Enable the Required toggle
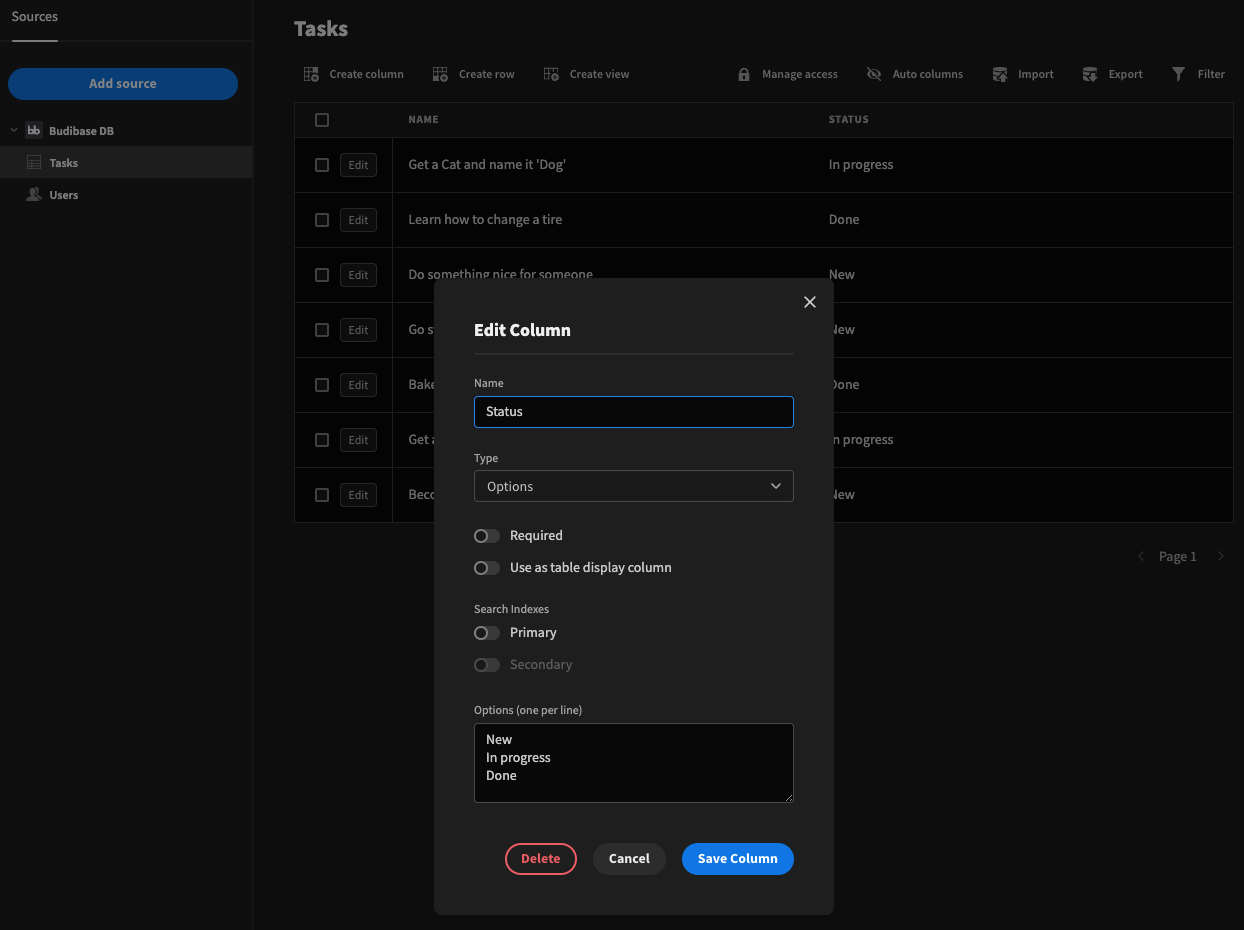The width and height of the screenshot is (1244, 930). point(487,536)
